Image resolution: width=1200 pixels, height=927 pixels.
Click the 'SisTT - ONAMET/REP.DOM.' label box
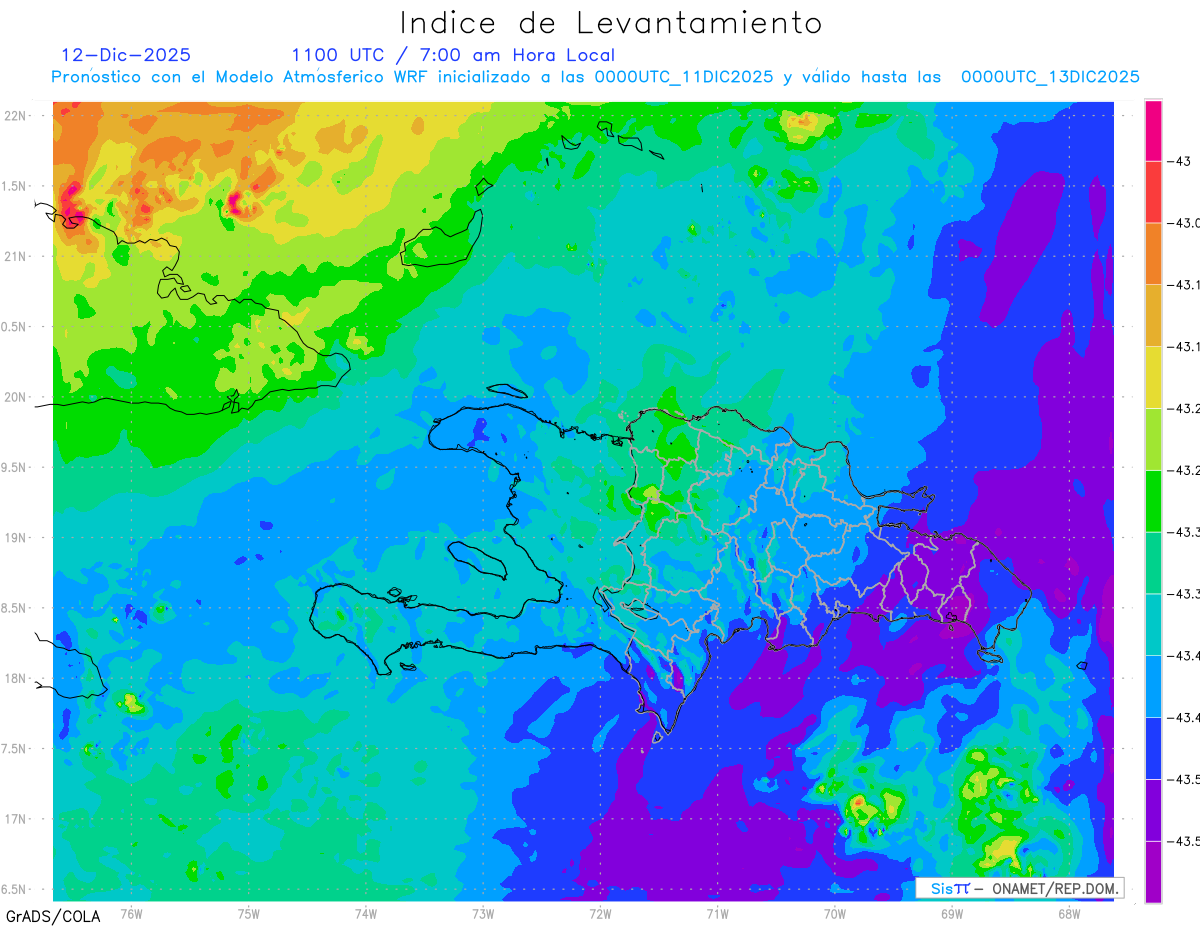(1019, 888)
